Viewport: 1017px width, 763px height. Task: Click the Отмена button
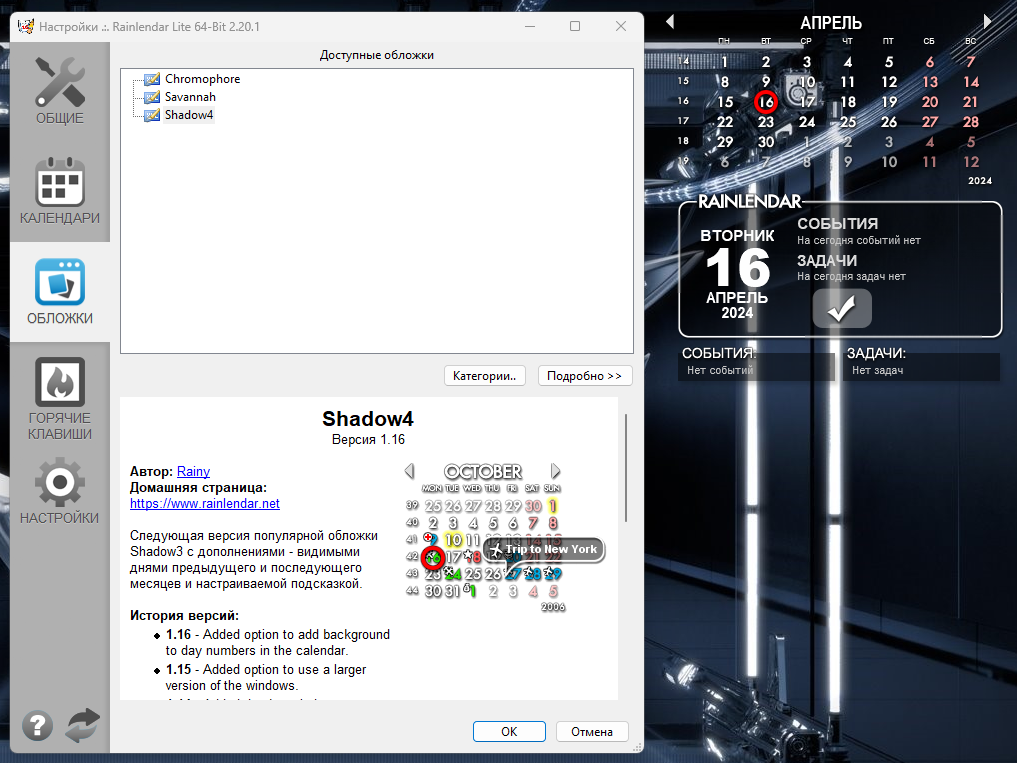click(x=592, y=731)
